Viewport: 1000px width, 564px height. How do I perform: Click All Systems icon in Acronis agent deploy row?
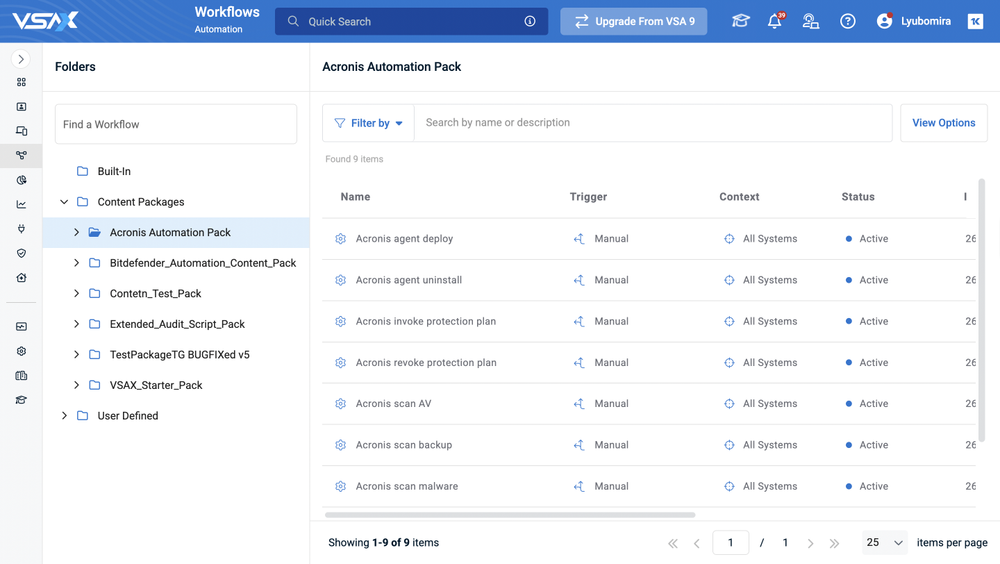tap(729, 239)
